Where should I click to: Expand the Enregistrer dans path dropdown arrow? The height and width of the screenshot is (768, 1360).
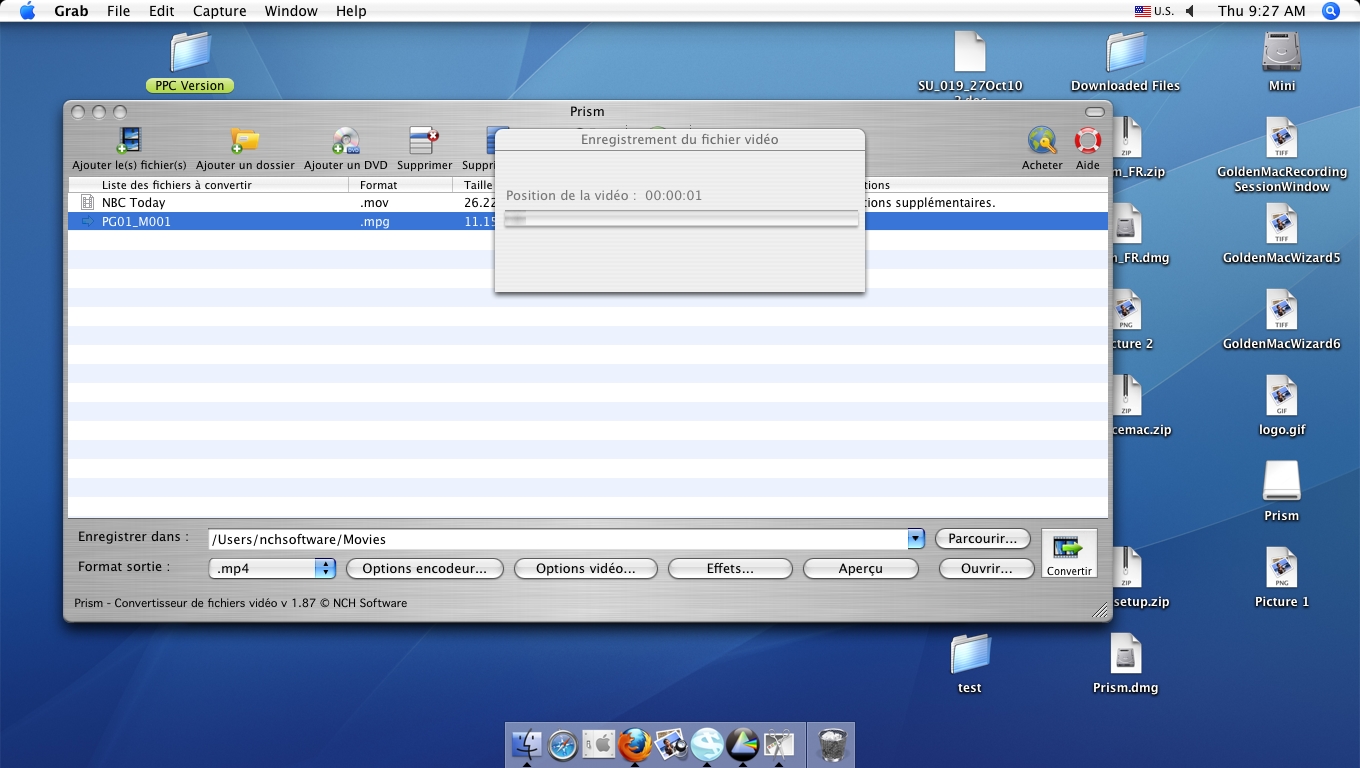tap(915, 539)
